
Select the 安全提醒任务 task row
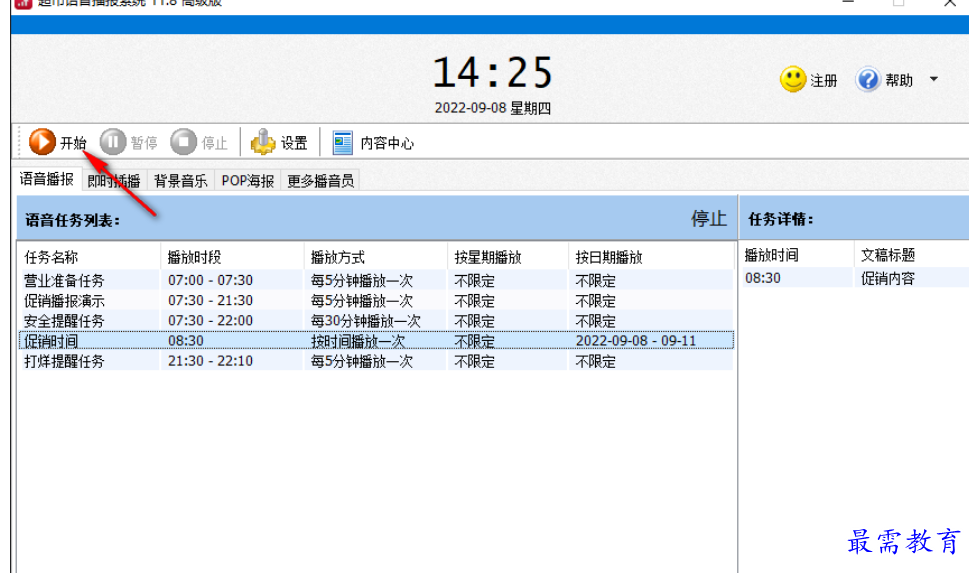[64, 321]
